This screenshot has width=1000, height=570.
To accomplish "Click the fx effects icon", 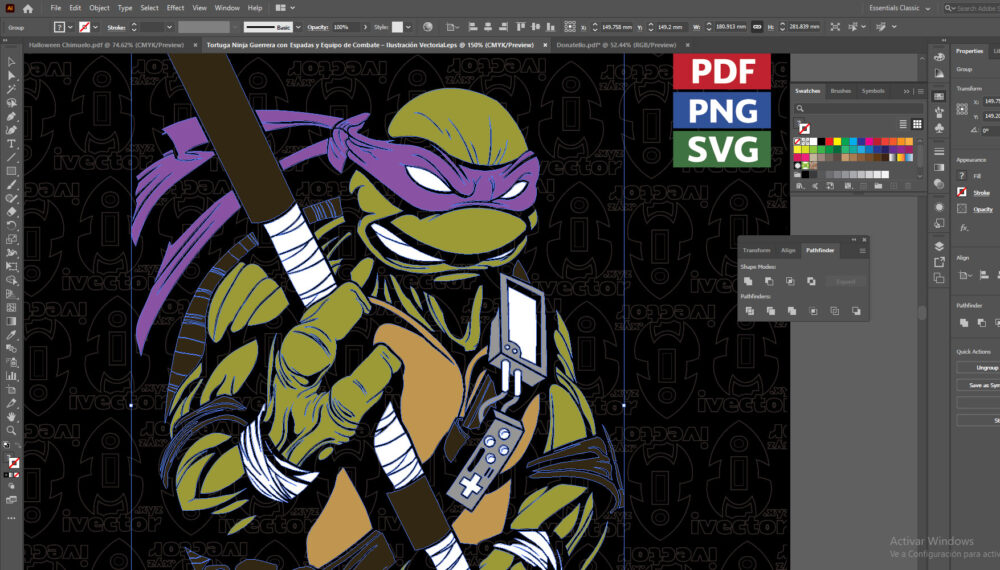I will (x=964, y=228).
